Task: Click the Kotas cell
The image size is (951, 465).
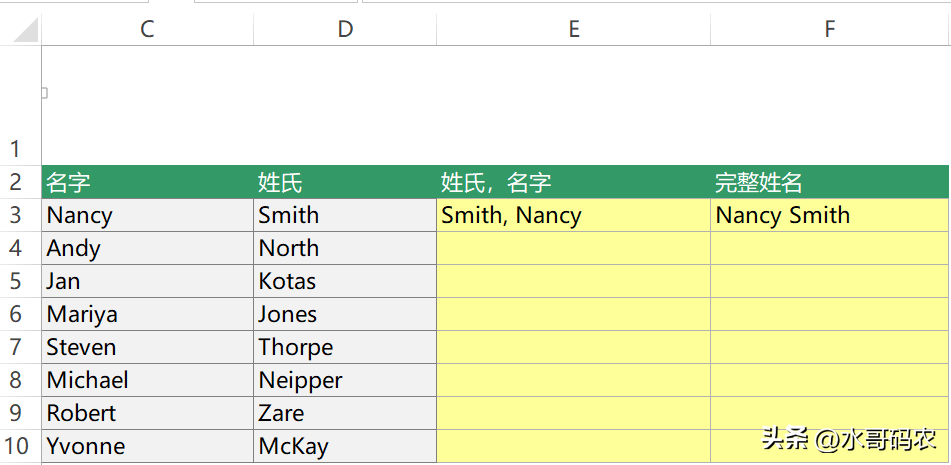Action: tap(345, 281)
